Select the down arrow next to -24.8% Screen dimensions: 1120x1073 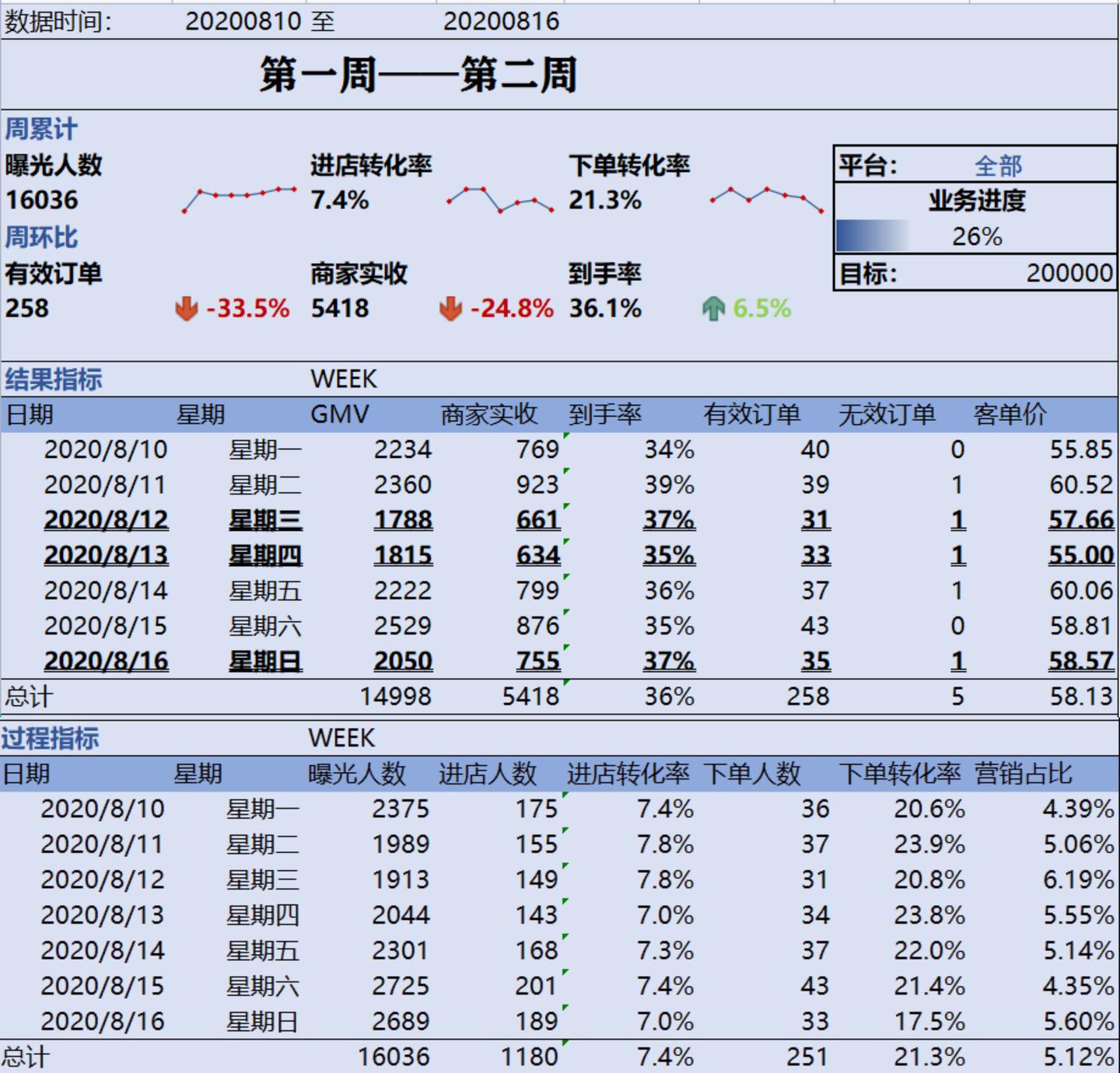click(x=451, y=309)
